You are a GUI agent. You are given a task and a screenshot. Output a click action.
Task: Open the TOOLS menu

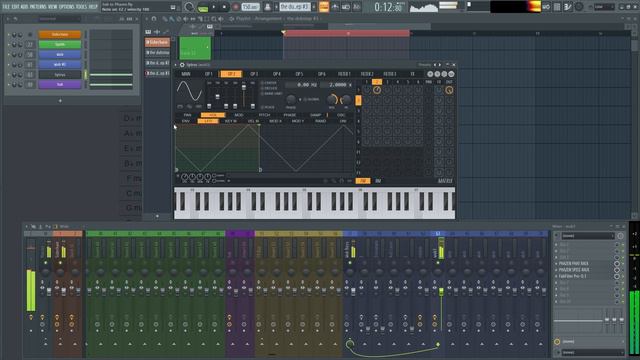81,7
